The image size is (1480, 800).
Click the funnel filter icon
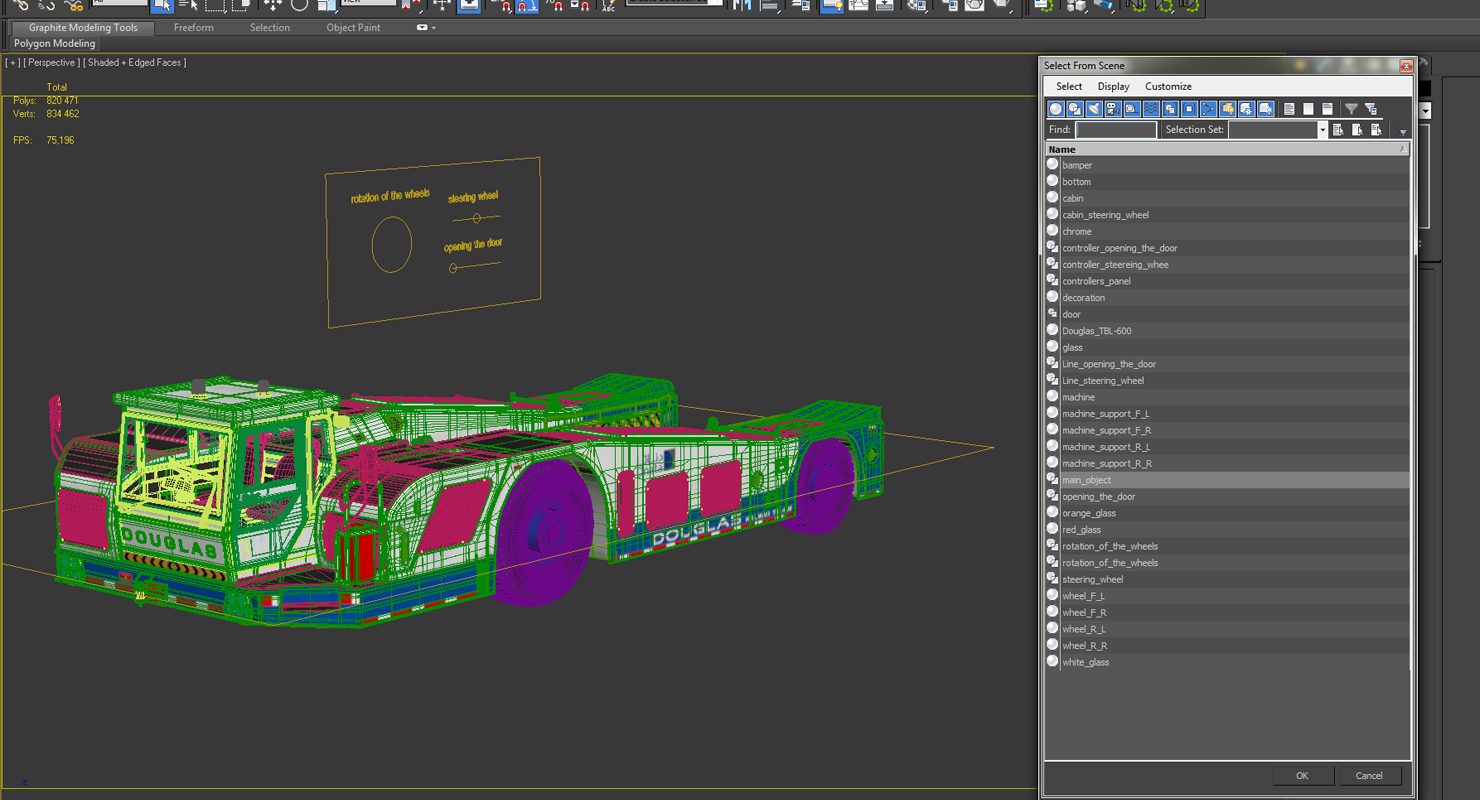click(x=1351, y=109)
